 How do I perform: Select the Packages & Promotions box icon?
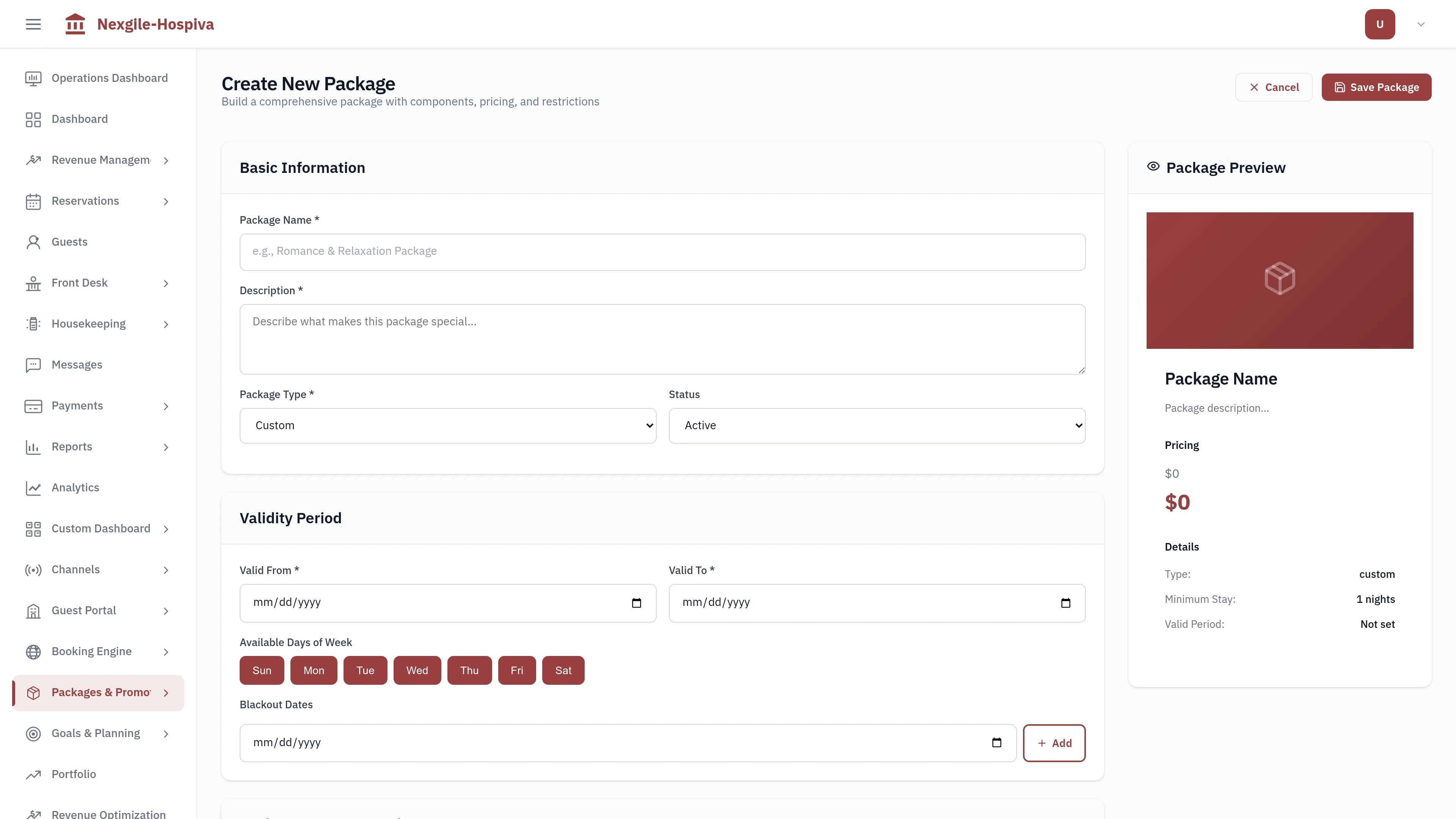(x=32, y=692)
